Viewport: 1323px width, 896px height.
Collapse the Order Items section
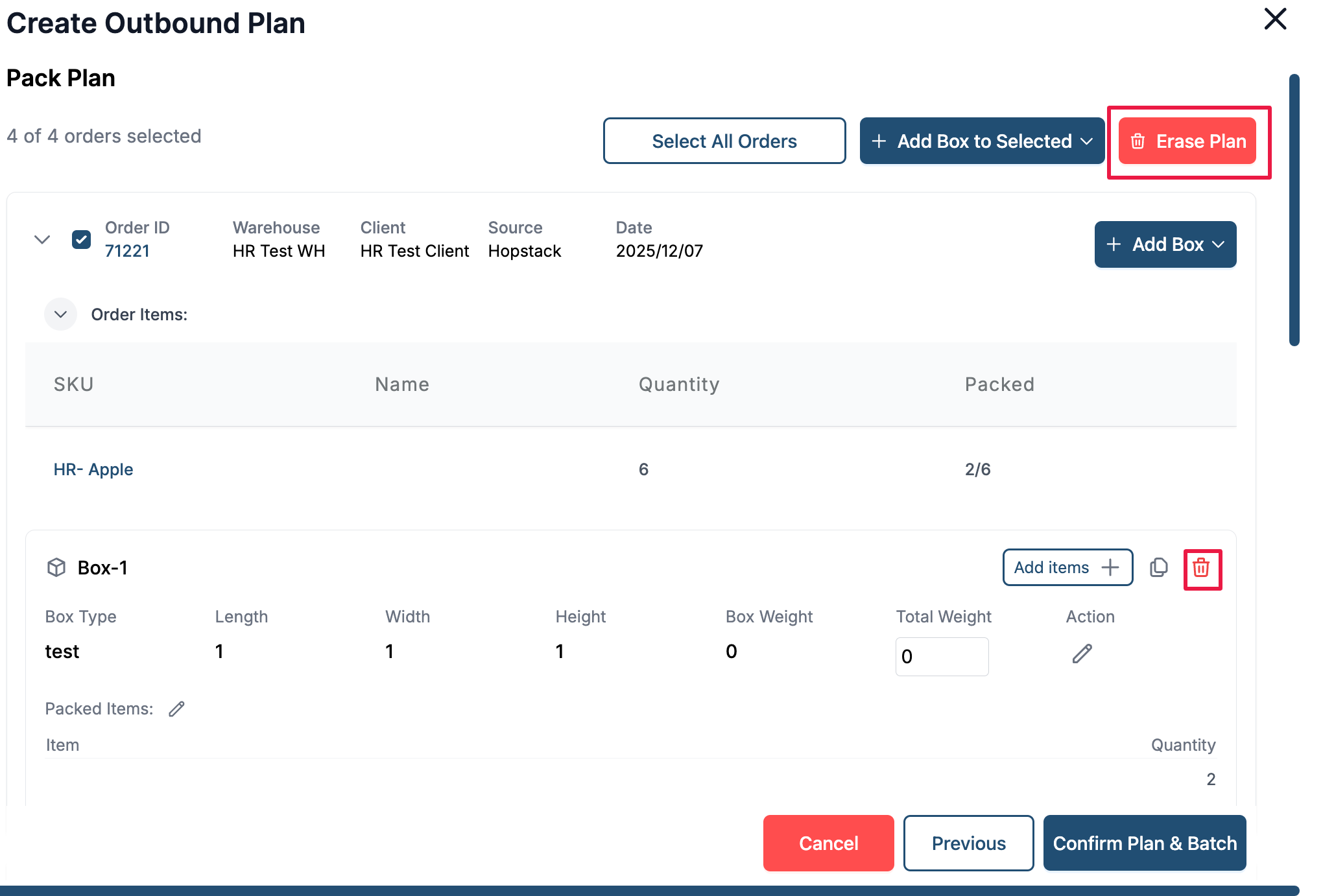point(61,314)
